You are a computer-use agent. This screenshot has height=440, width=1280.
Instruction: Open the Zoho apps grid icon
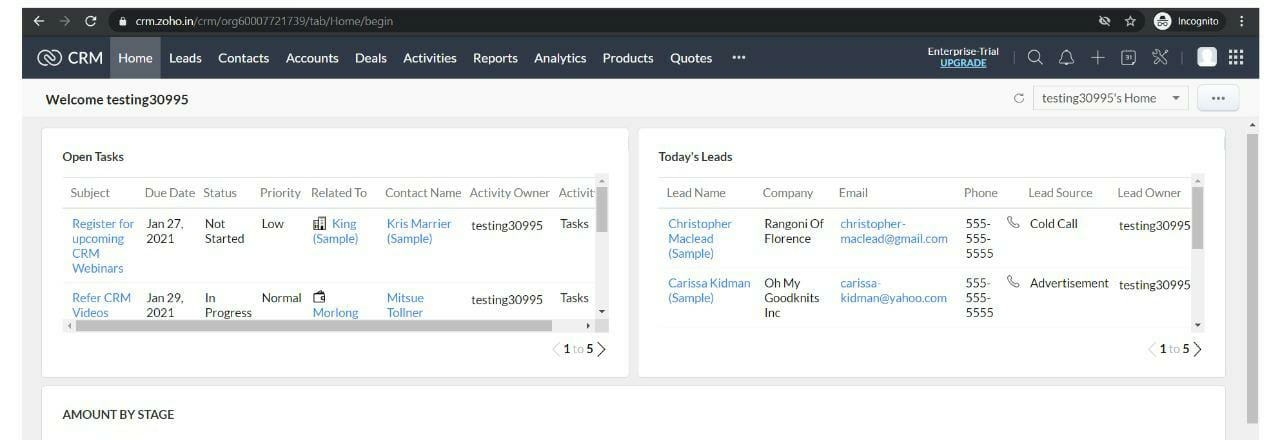click(x=1236, y=58)
